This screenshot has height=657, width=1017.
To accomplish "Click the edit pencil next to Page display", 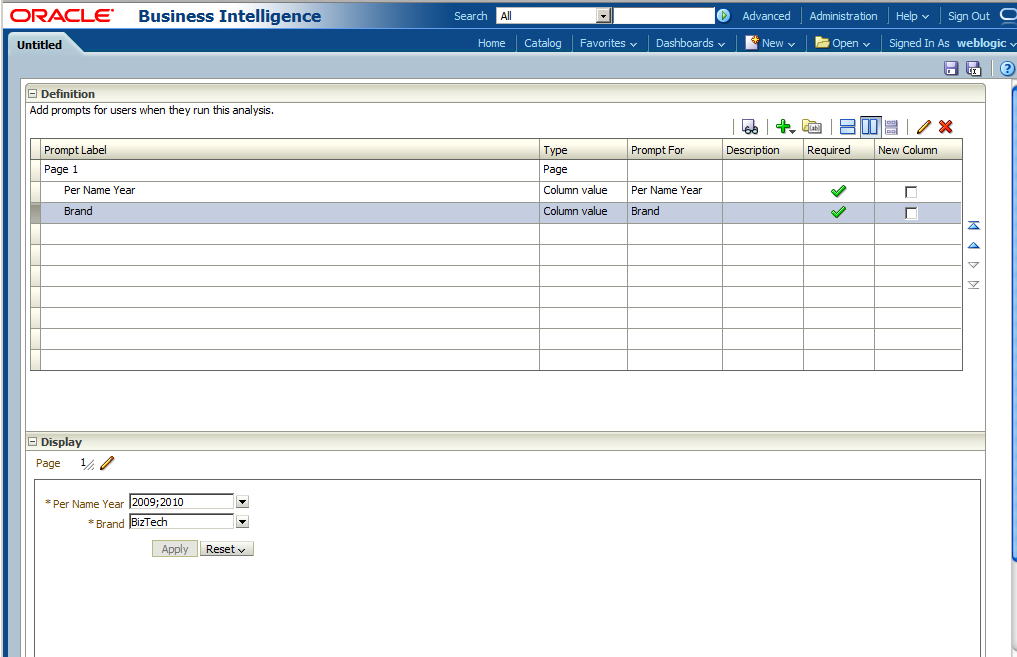I will coord(107,463).
